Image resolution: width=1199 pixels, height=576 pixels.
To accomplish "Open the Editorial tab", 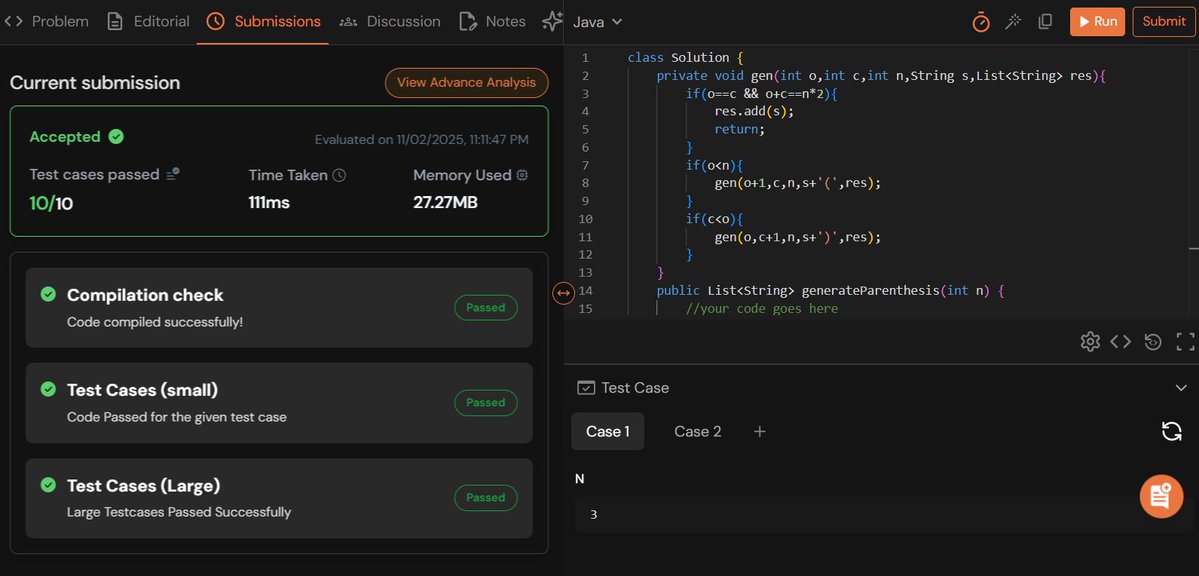I will 158,21.
